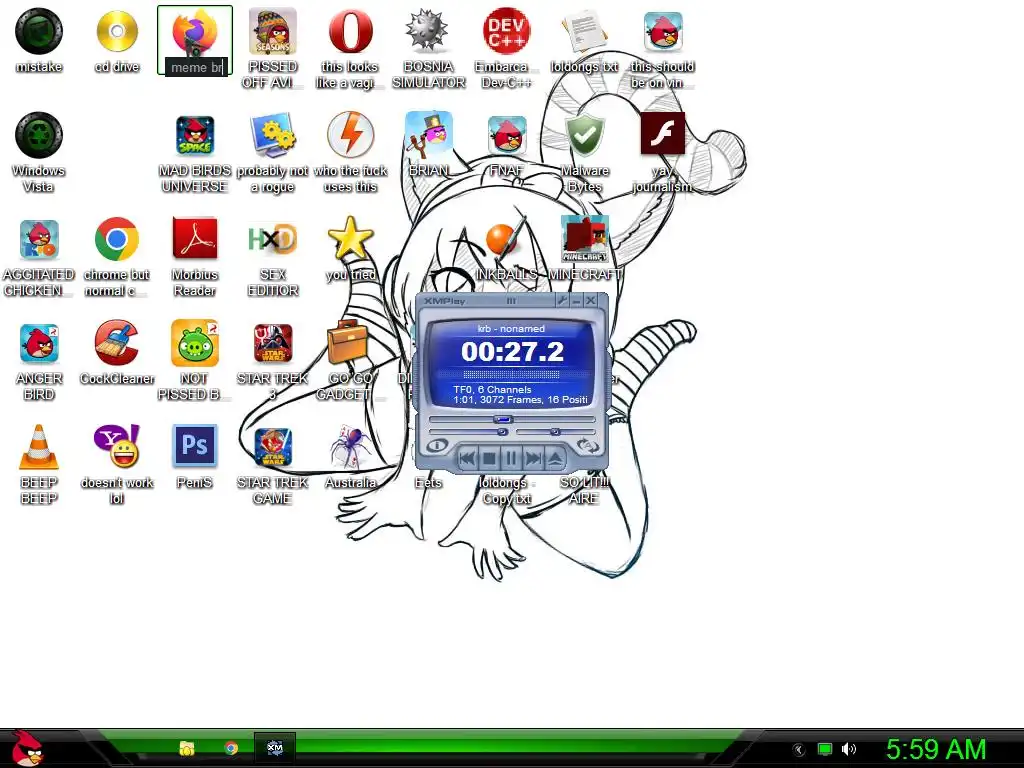Stop playback in XMPlay
The image size is (1024, 768).
tap(488, 458)
